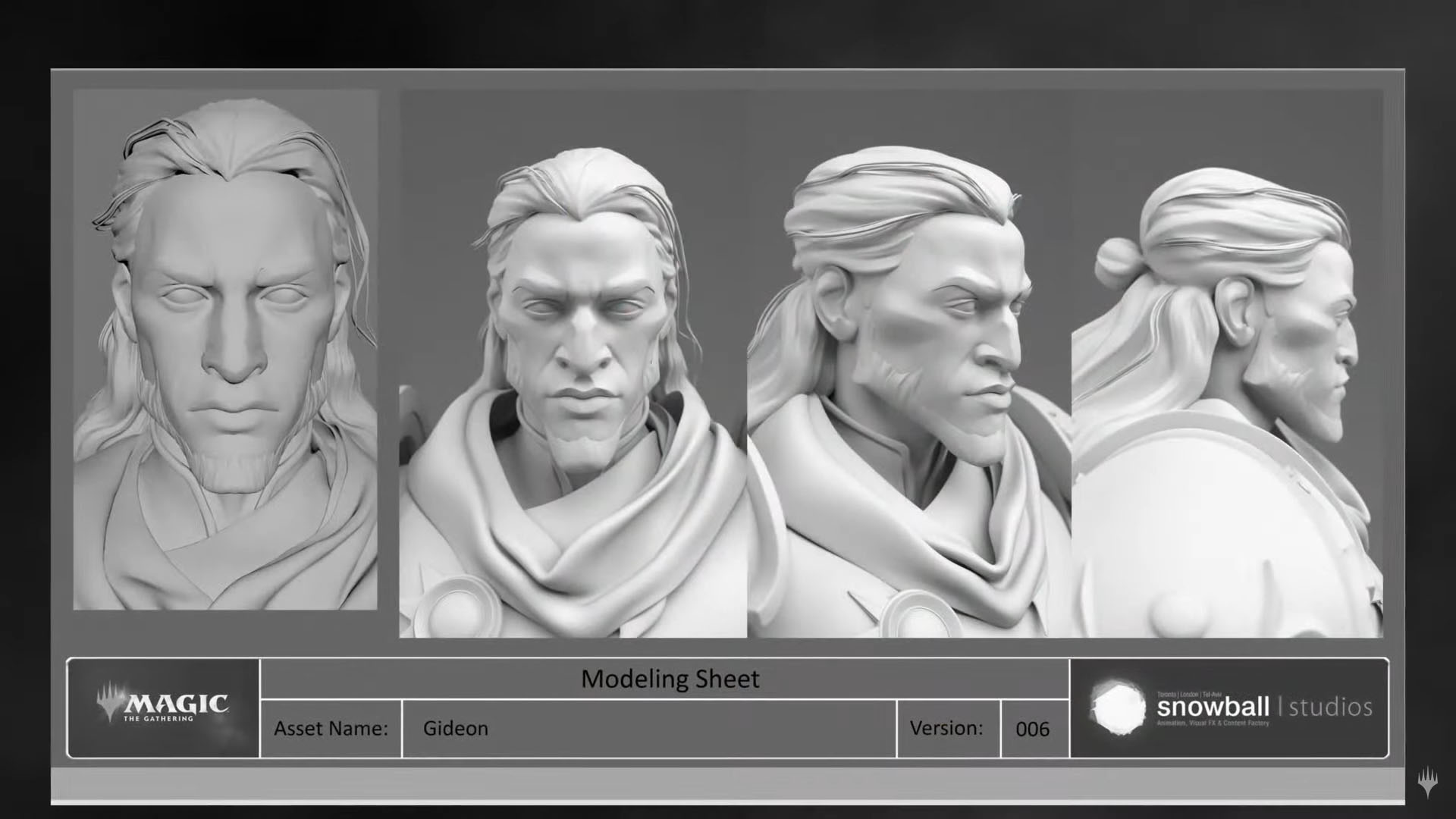The width and height of the screenshot is (1456, 819).
Task: Select the flat front-facing Gideon head render
Action: 225,350
